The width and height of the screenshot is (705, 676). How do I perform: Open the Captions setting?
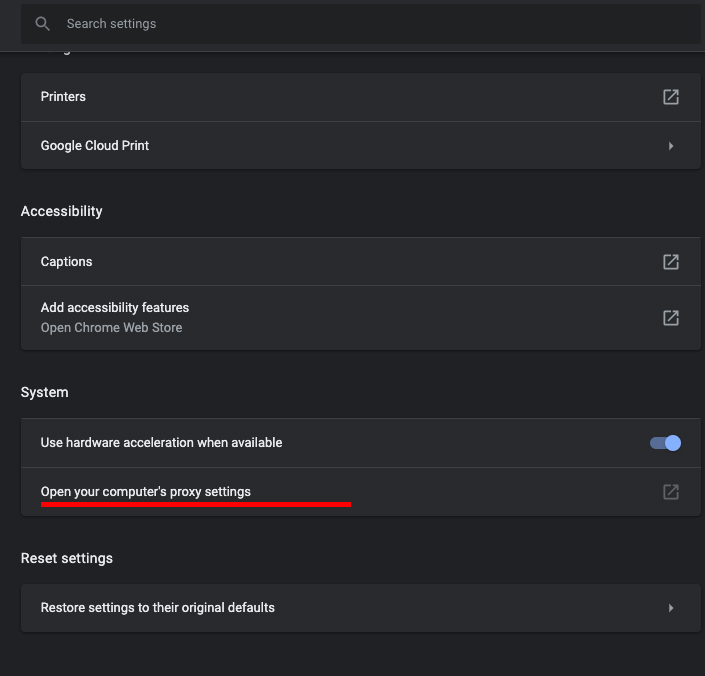361,262
